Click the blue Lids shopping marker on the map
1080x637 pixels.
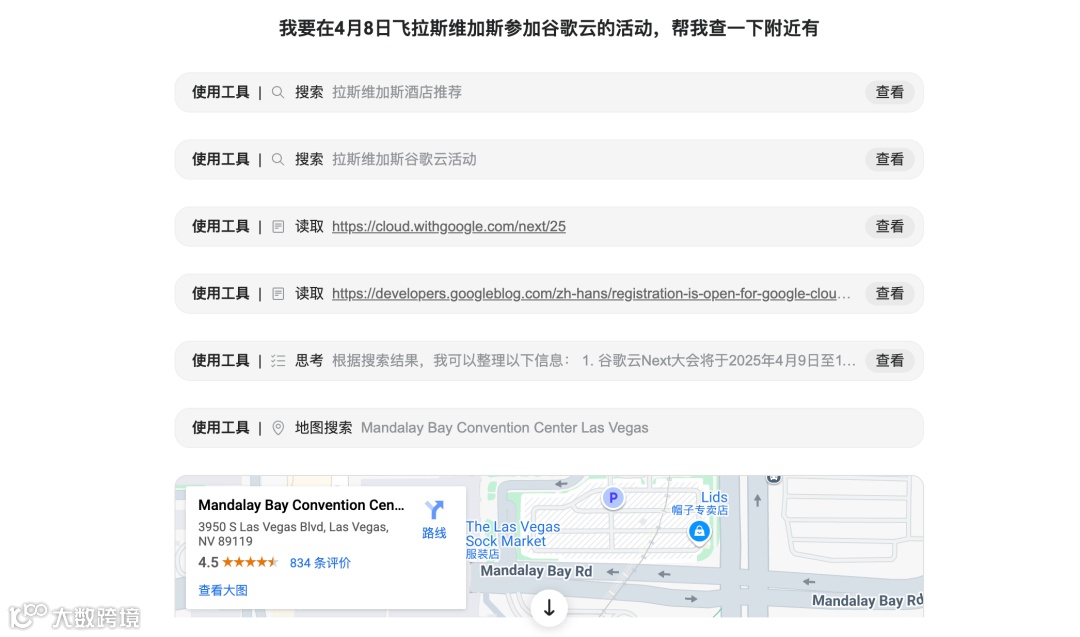coord(699,531)
